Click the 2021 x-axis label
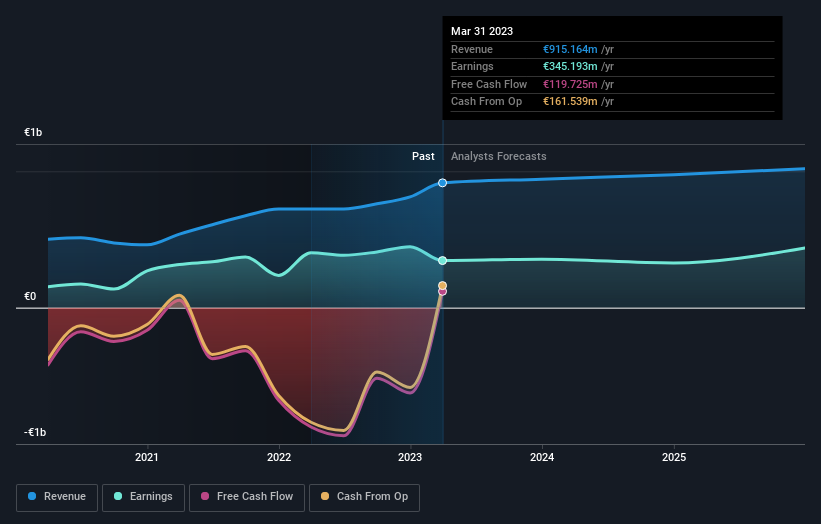 coord(147,457)
